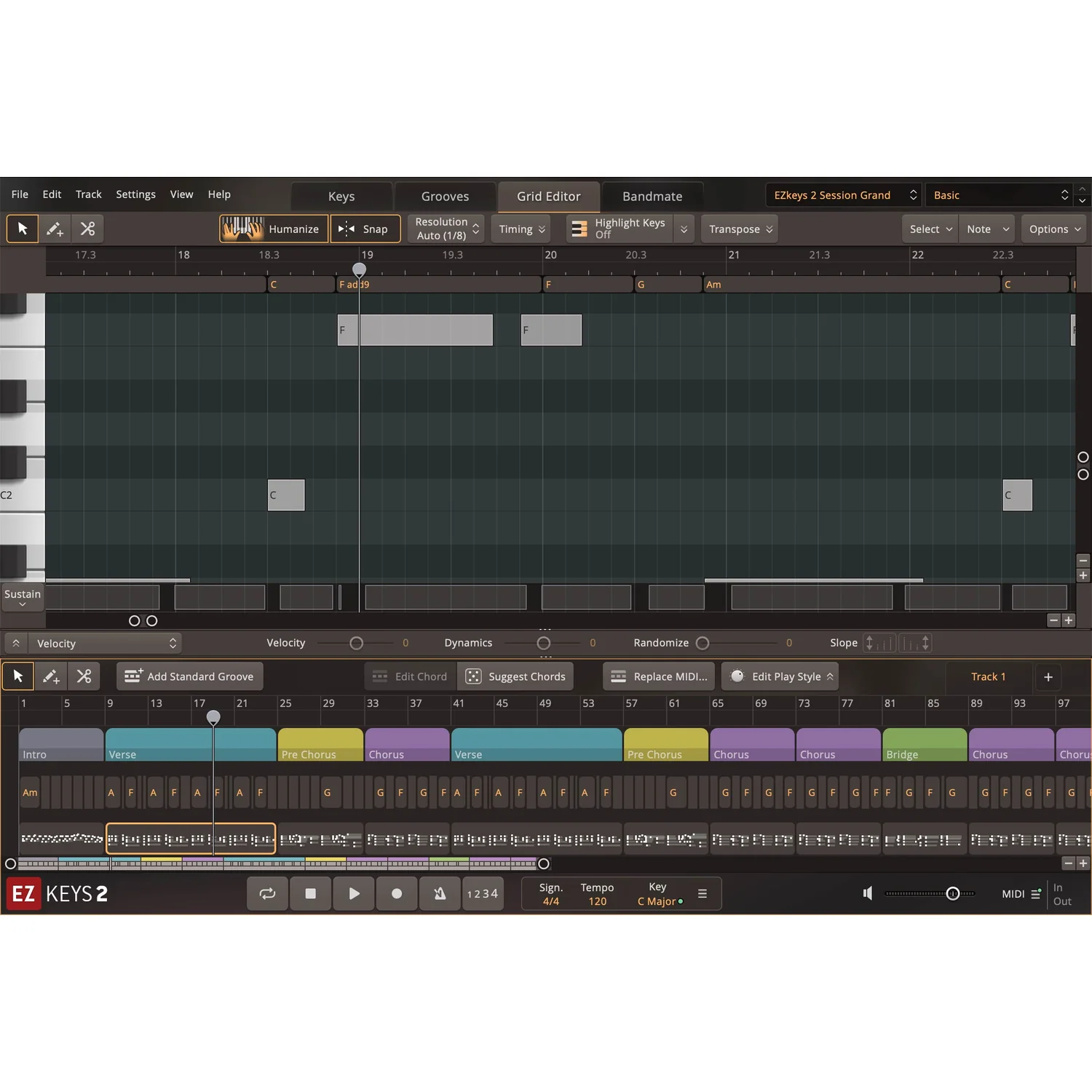Open the Edit Play Style panel
Screen dimensions: 1092x1092
click(x=780, y=676)
